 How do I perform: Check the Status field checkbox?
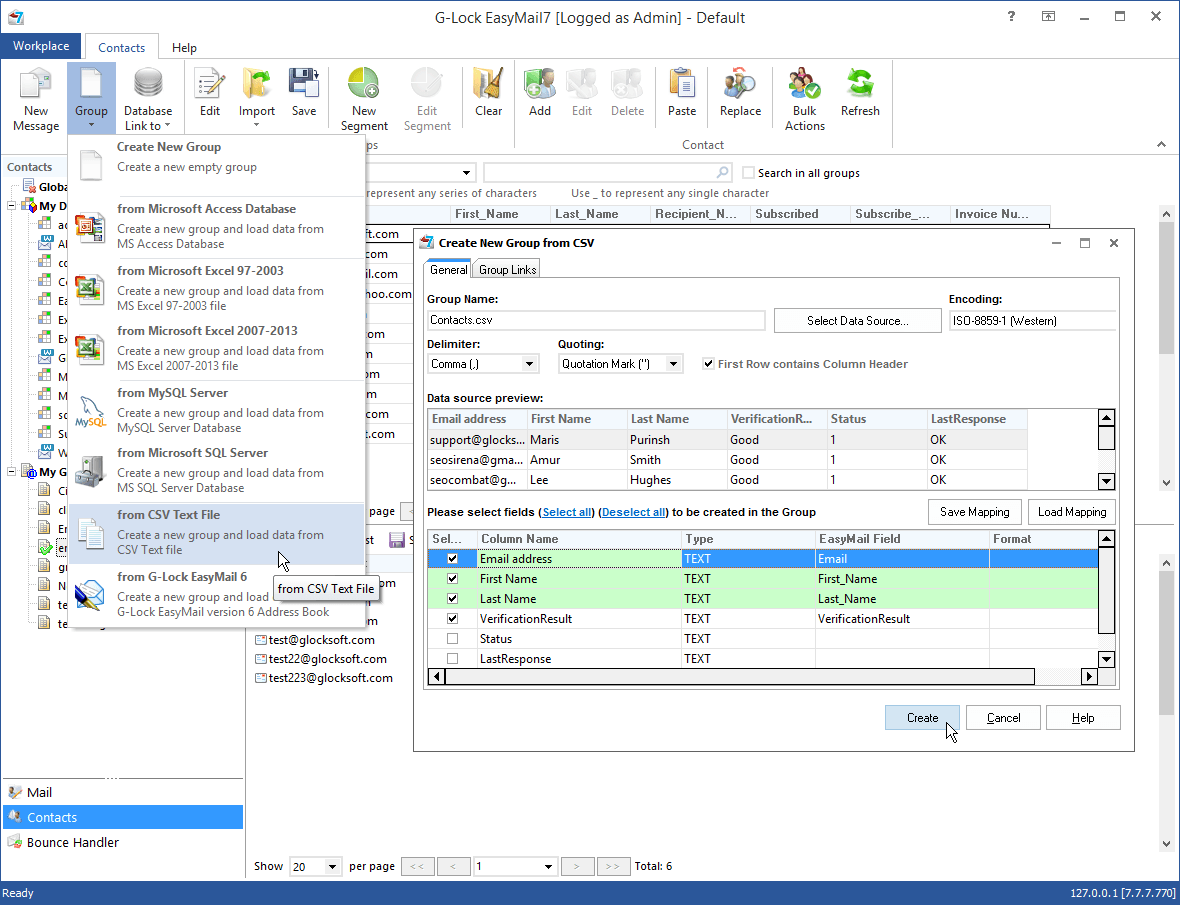[452, 639]
